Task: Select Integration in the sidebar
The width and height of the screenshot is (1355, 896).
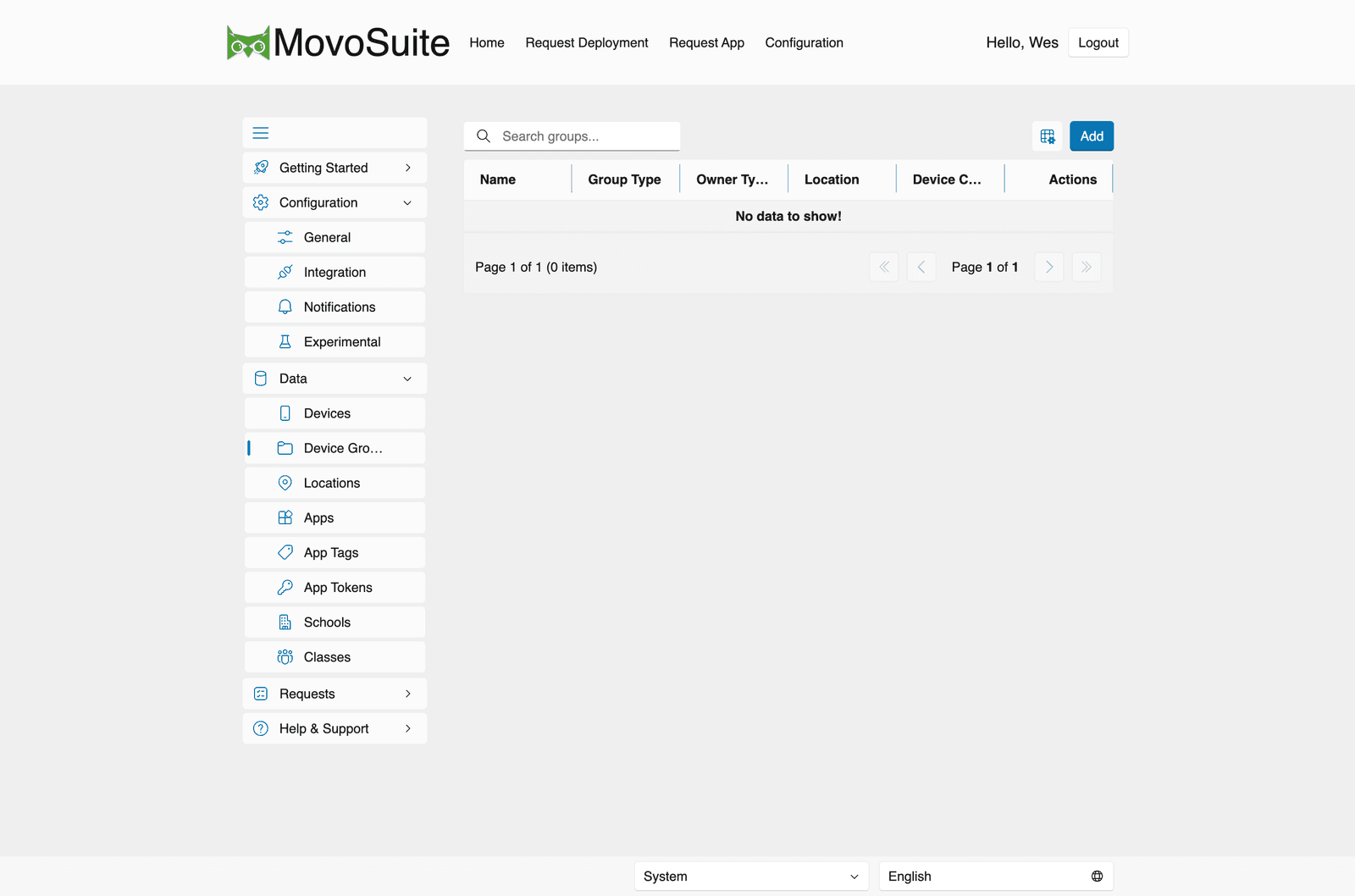Action: [335, 272]
